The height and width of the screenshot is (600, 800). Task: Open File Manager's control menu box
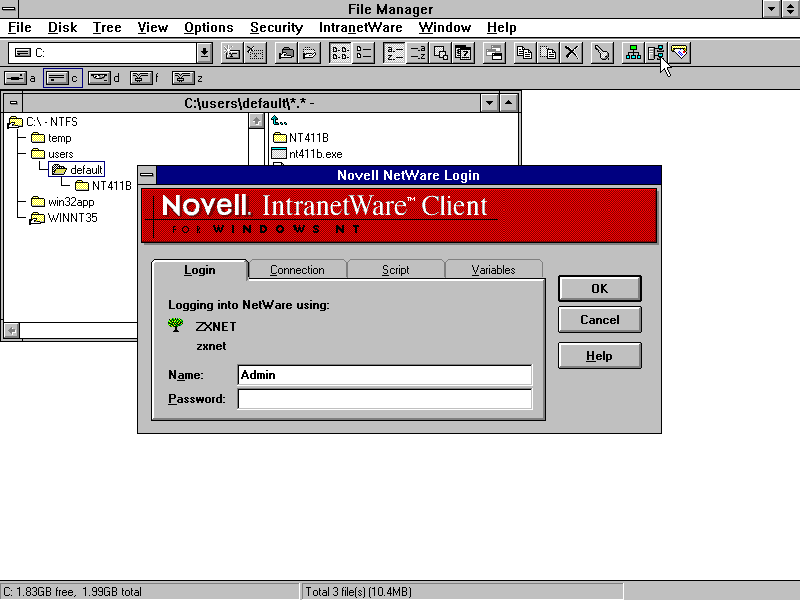click(x=9, y=8)
